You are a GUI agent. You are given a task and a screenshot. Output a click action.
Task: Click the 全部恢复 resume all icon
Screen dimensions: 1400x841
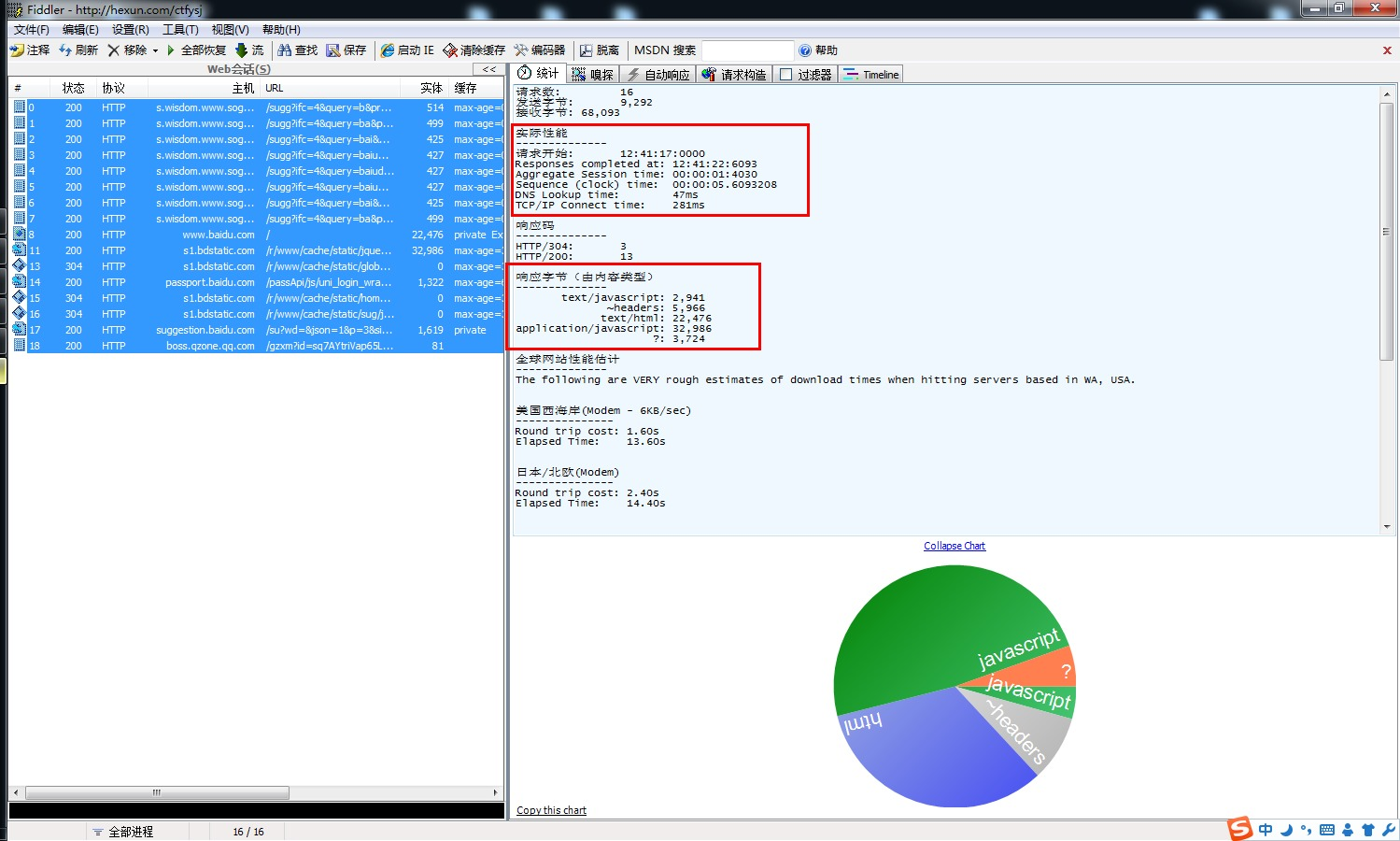(199, 50)
